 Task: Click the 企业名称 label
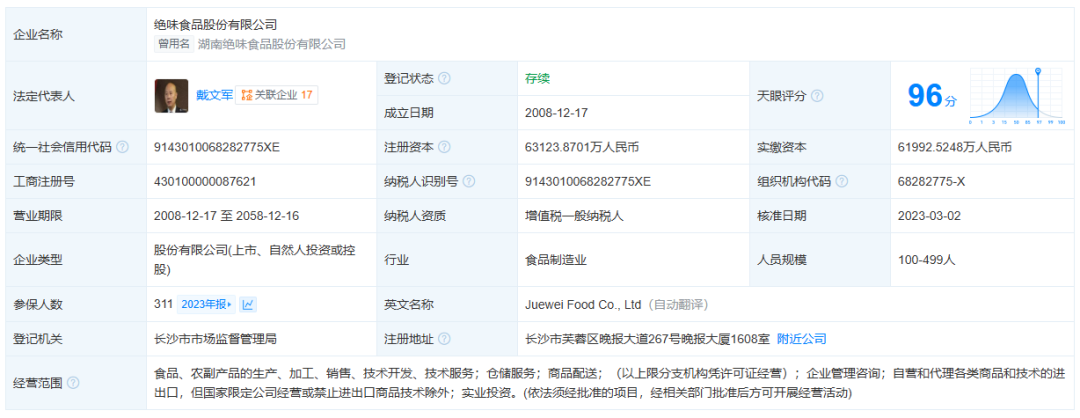click(38, 35)
